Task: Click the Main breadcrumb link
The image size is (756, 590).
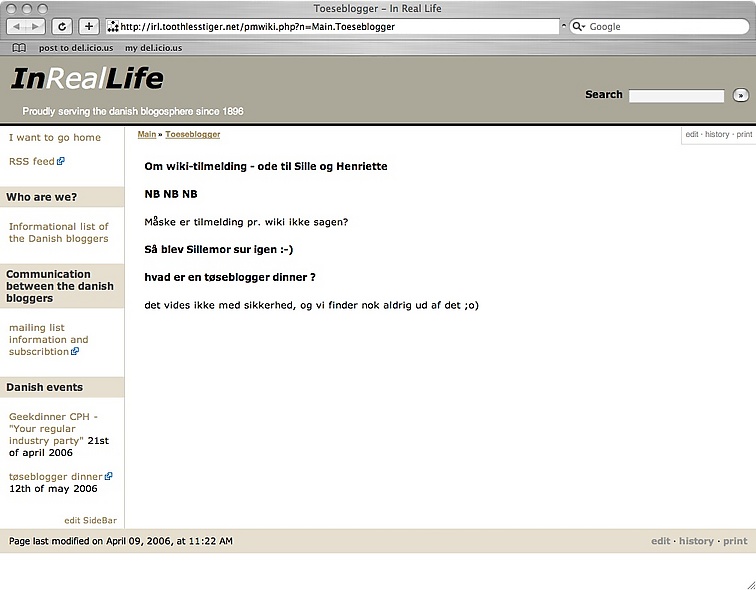Action: tap(147, 134)
